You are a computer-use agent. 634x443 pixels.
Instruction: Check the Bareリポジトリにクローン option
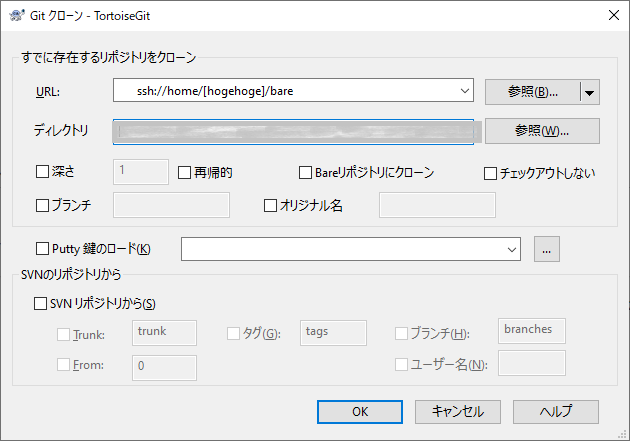306,172
